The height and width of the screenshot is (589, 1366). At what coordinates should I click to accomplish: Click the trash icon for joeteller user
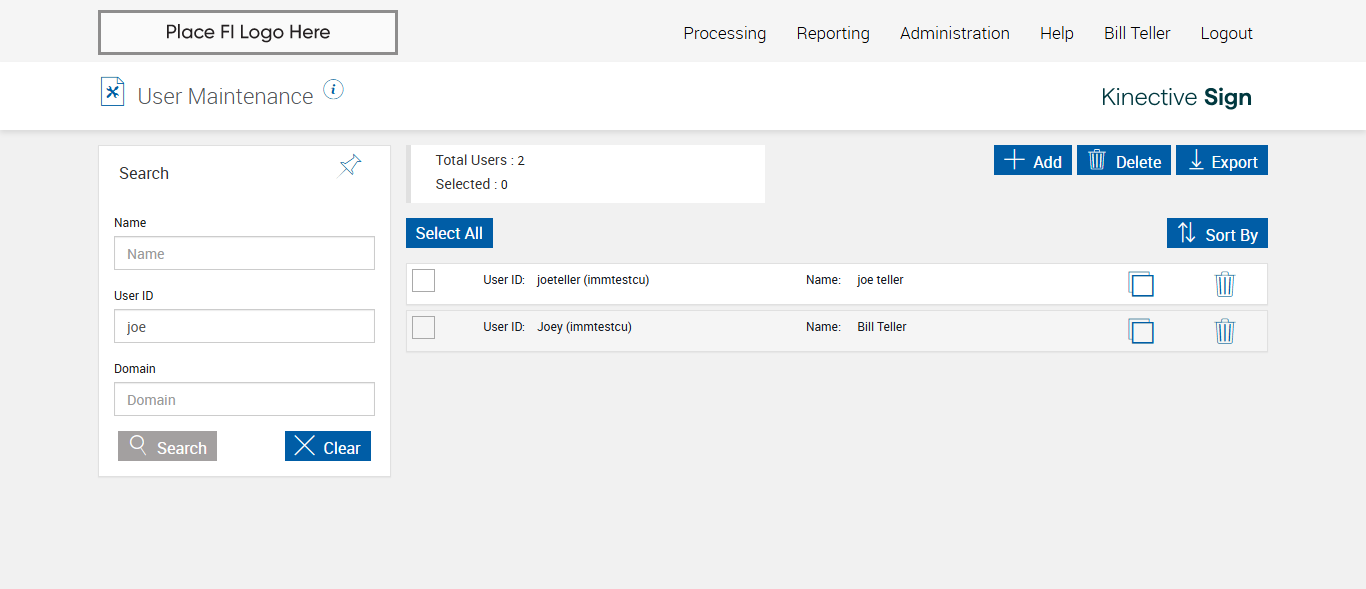point(1225,285)
